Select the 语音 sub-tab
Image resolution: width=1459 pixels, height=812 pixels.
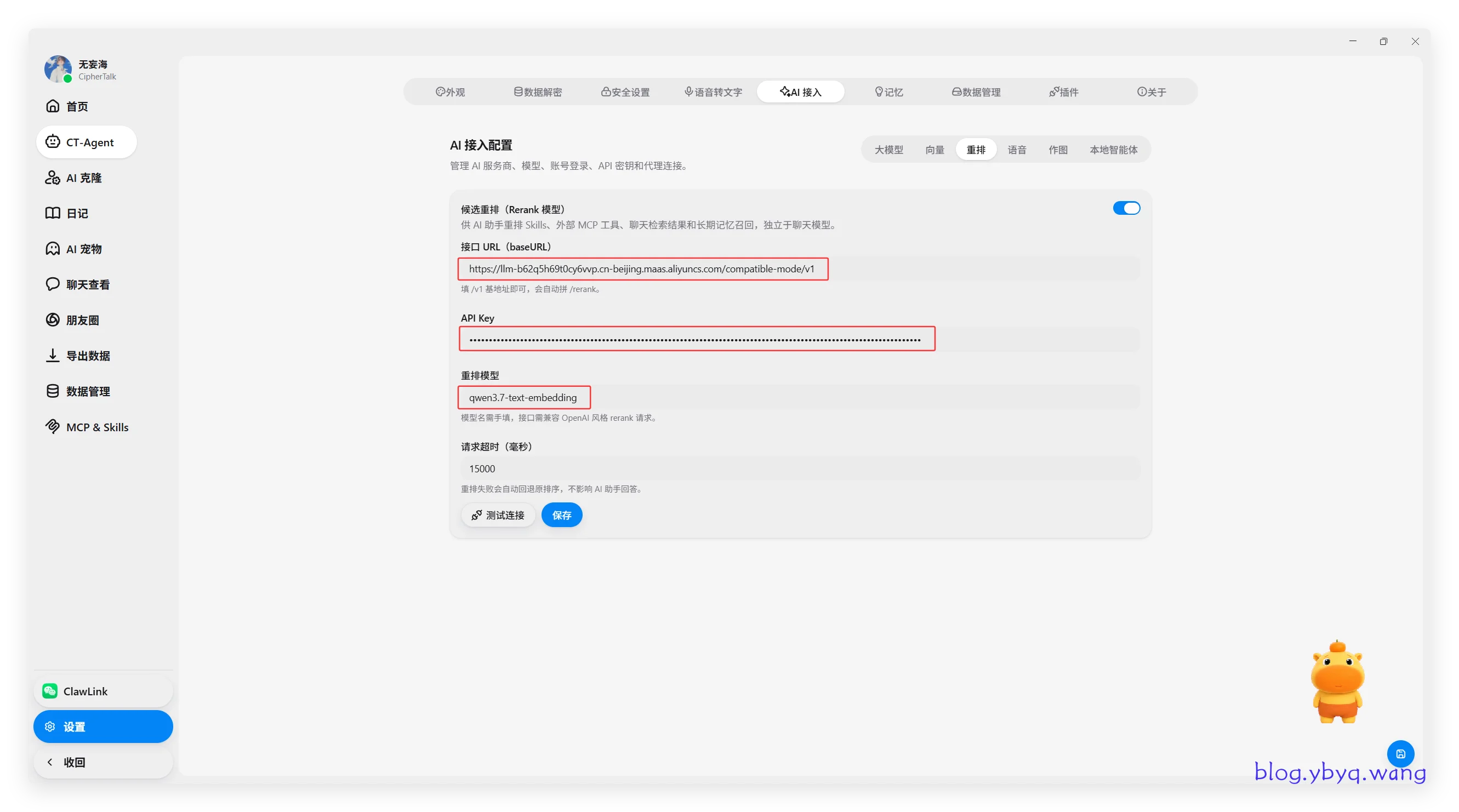click(x=1017, y=150)
